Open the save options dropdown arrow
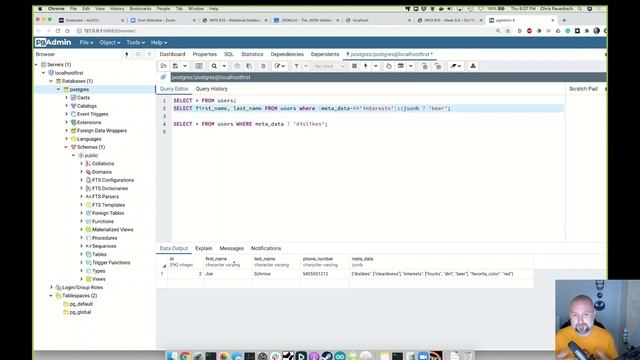 click(185, 66)
